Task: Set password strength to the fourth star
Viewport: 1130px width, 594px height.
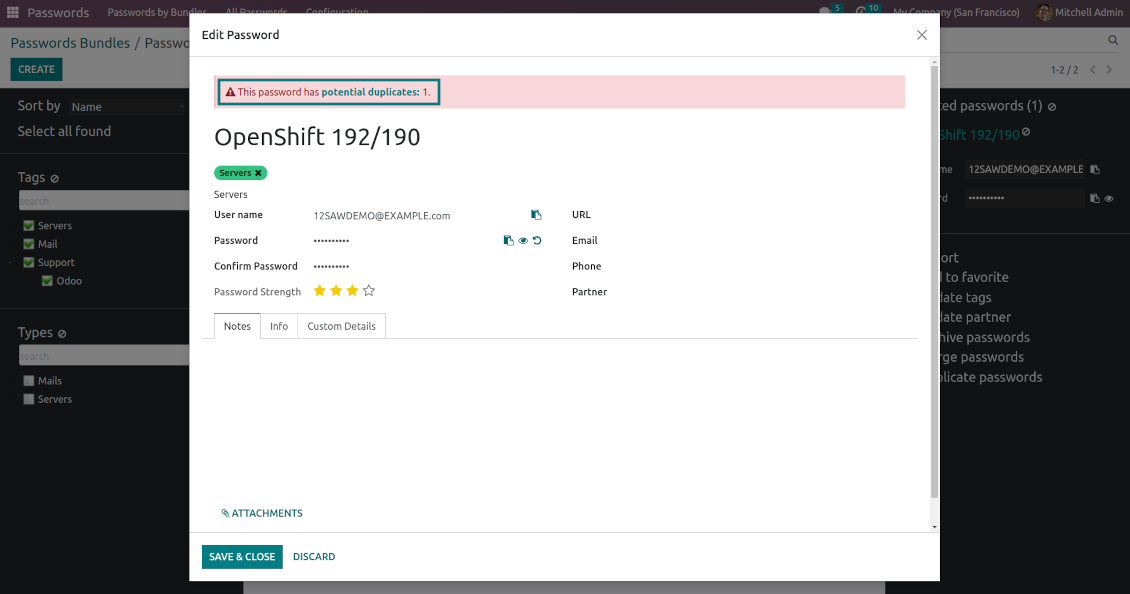Action: pos(369,291)
